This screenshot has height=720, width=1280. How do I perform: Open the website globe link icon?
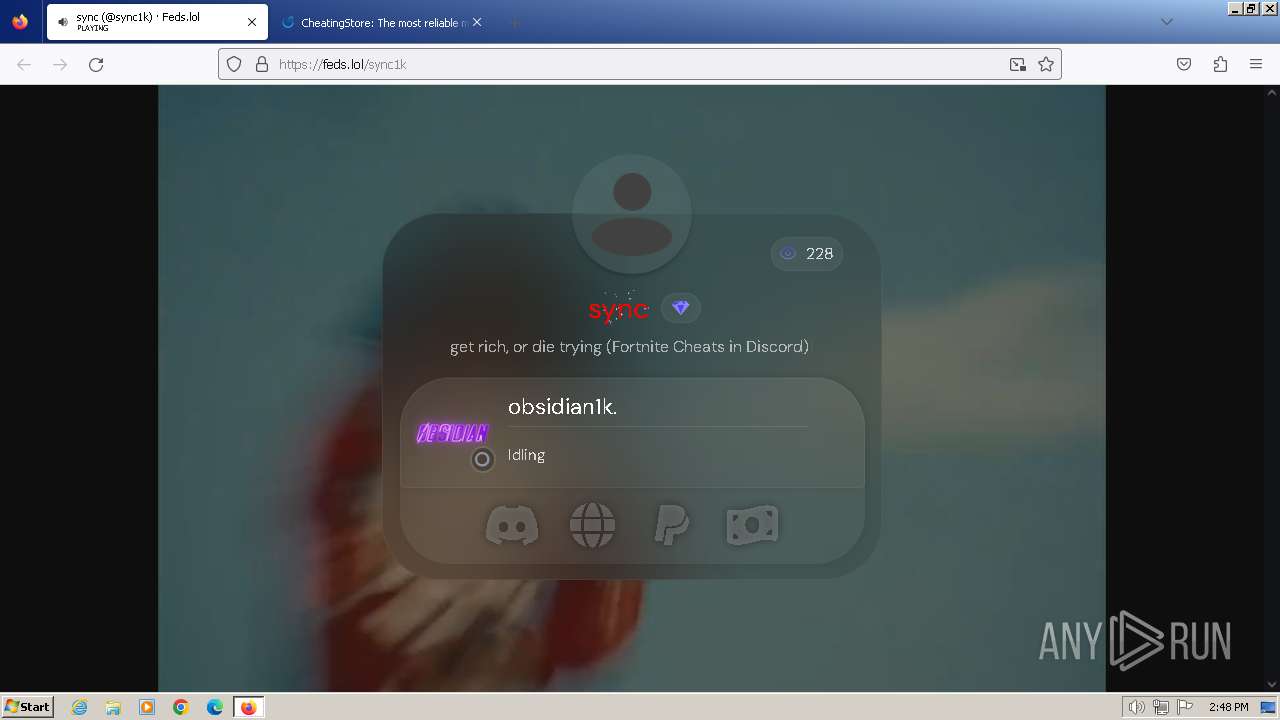tap(592, 525)
